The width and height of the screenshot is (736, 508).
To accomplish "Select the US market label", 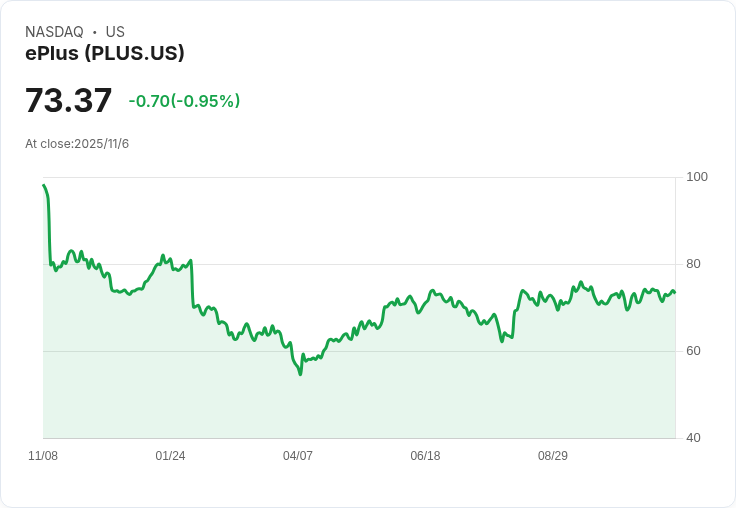I will (115, 32).
